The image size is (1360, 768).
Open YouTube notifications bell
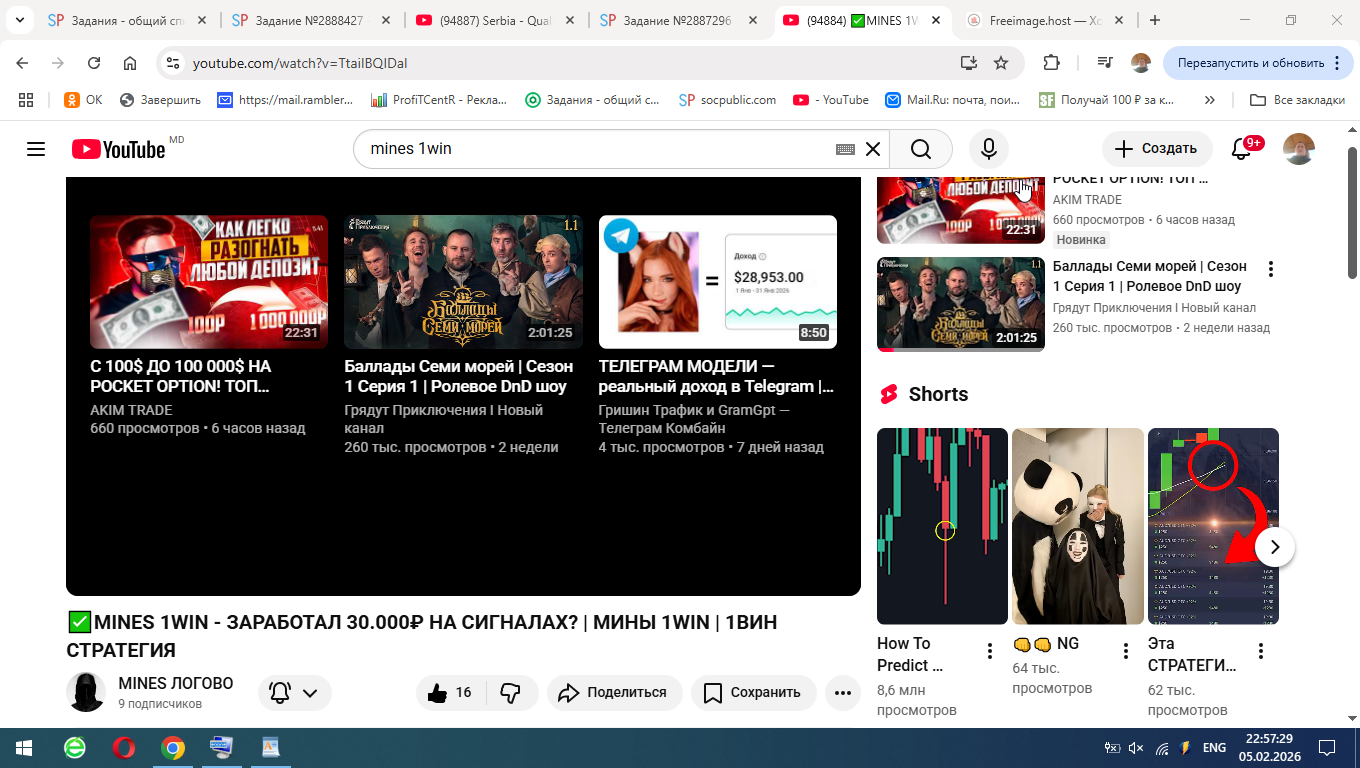point(1241,149)
